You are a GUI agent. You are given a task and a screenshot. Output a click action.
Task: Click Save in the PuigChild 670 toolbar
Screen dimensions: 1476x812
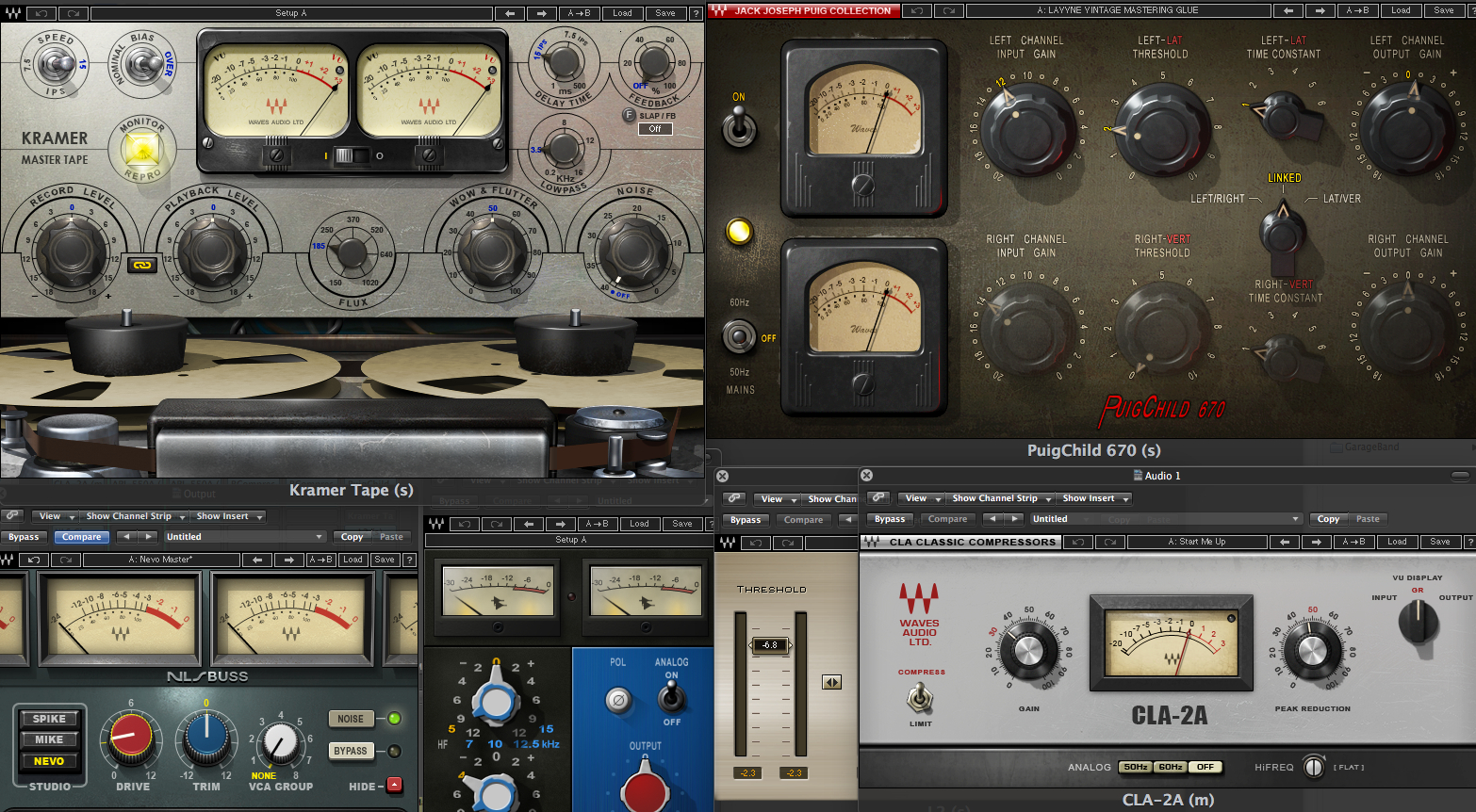1444,10
